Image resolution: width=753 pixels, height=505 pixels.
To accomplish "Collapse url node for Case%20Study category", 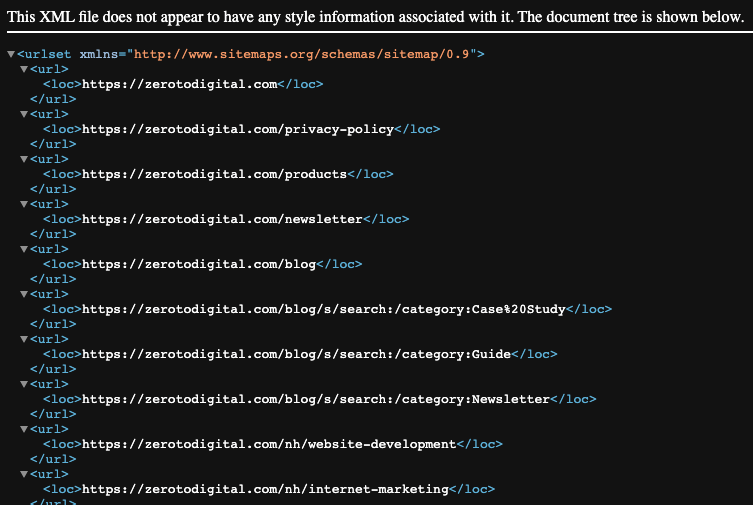I will tap(24, 294).
